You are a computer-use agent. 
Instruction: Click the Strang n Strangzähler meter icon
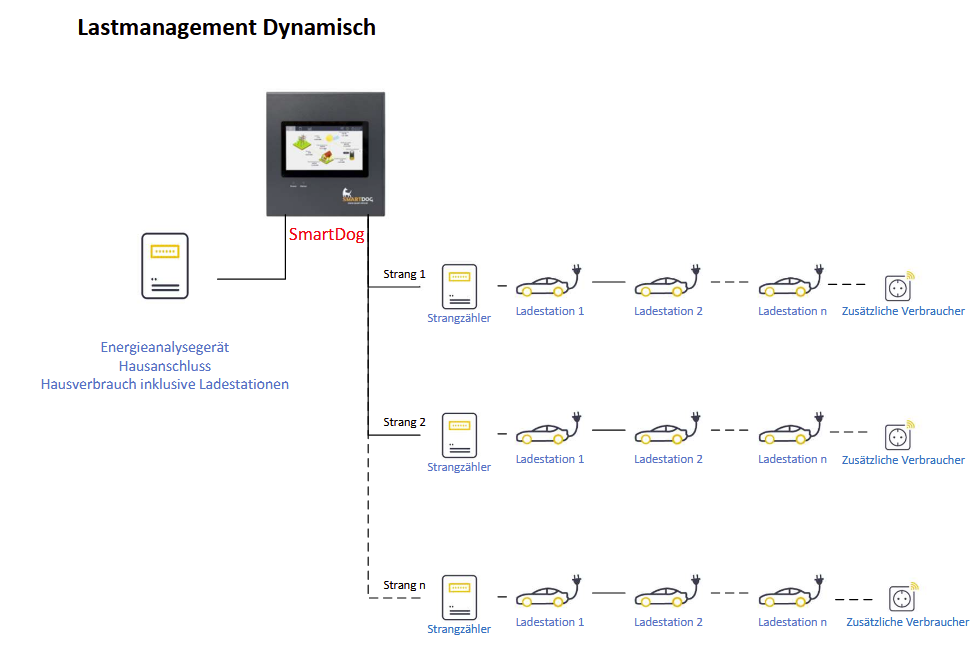(459, 598)
